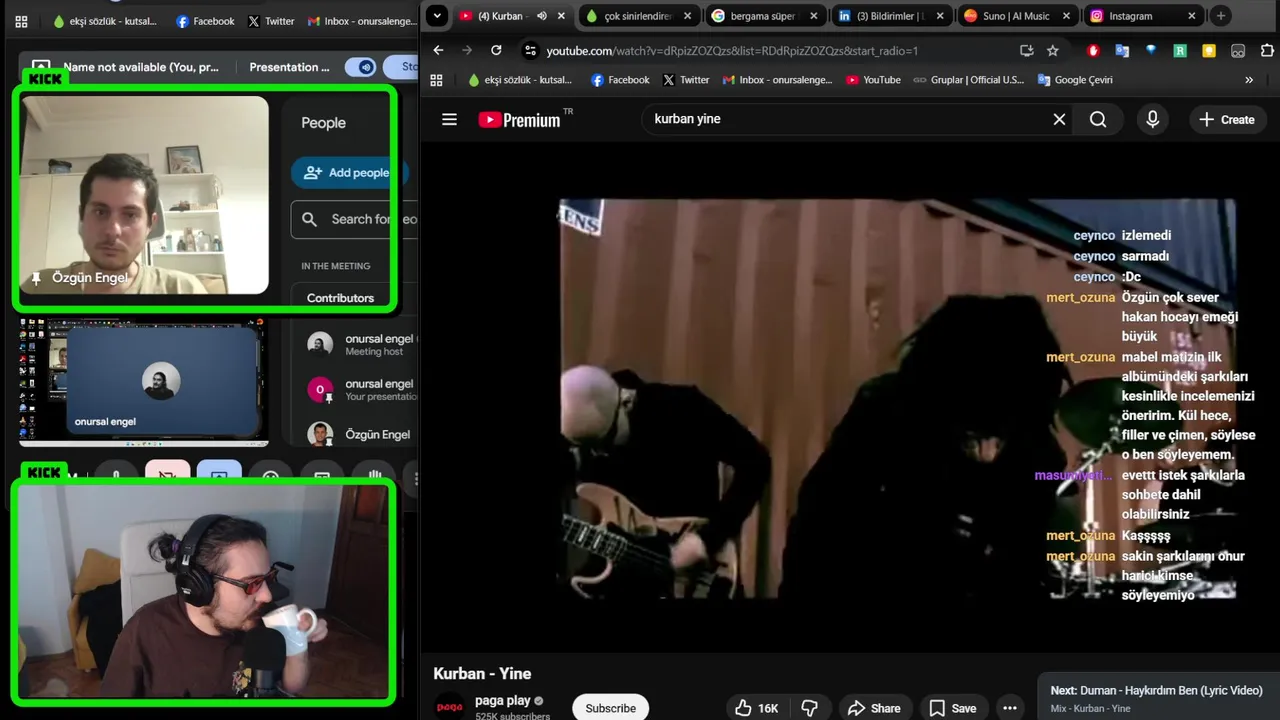Open the Google Çeviri bookmark

point(1075,80)
